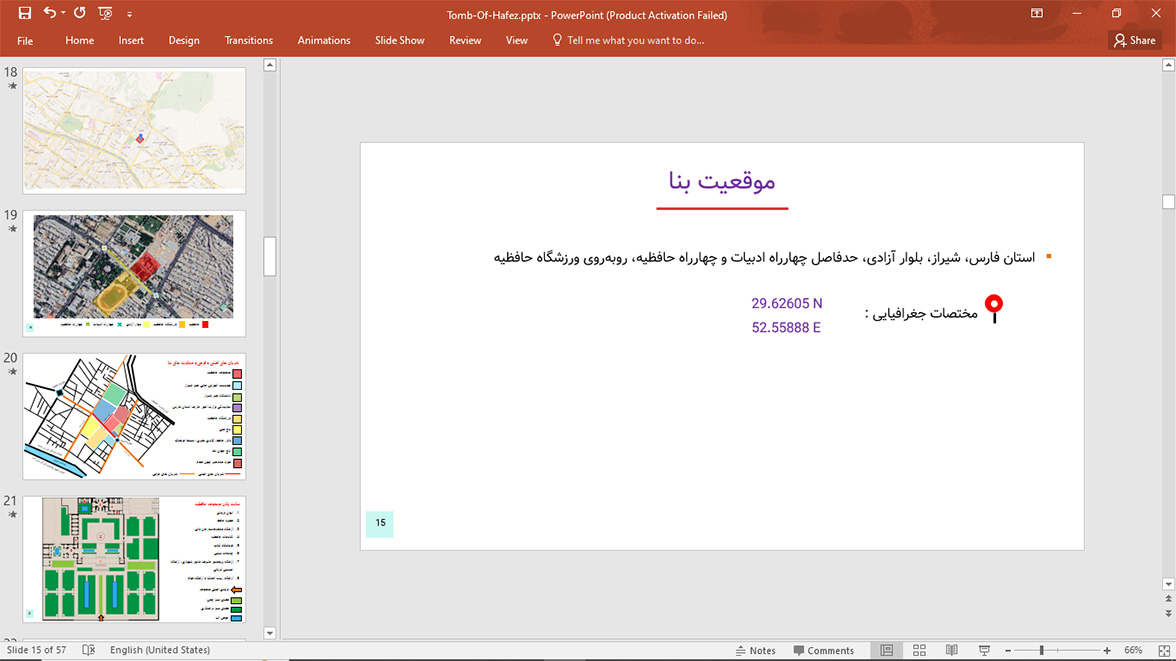Toggle the Comments pane
The width and height of the screenshot is (1176, 661).
point(823,650)
